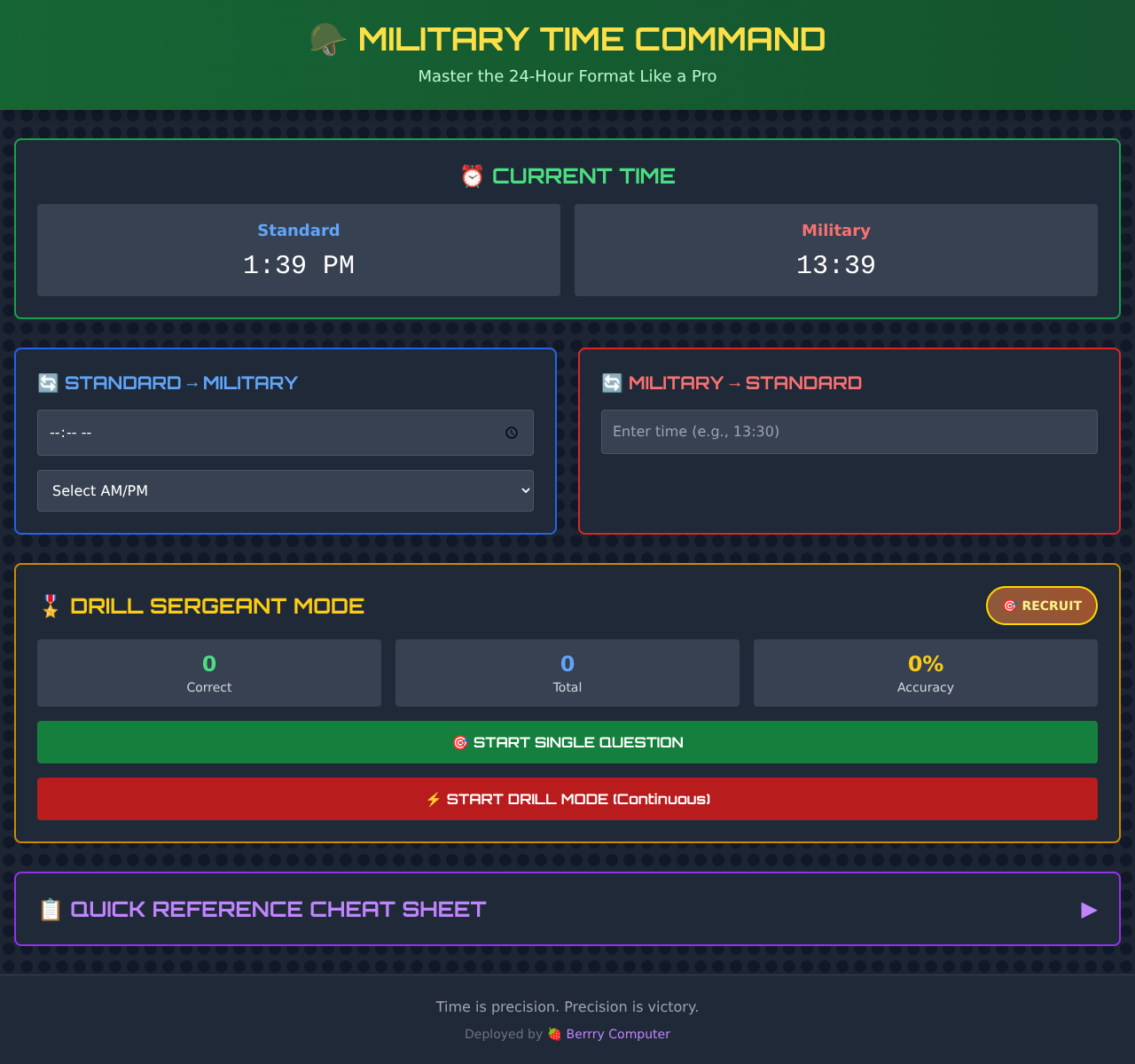Click the target icon inside Start Single Question
Viewport: 1135px width, 1064px height.
[x=460, y=742]
